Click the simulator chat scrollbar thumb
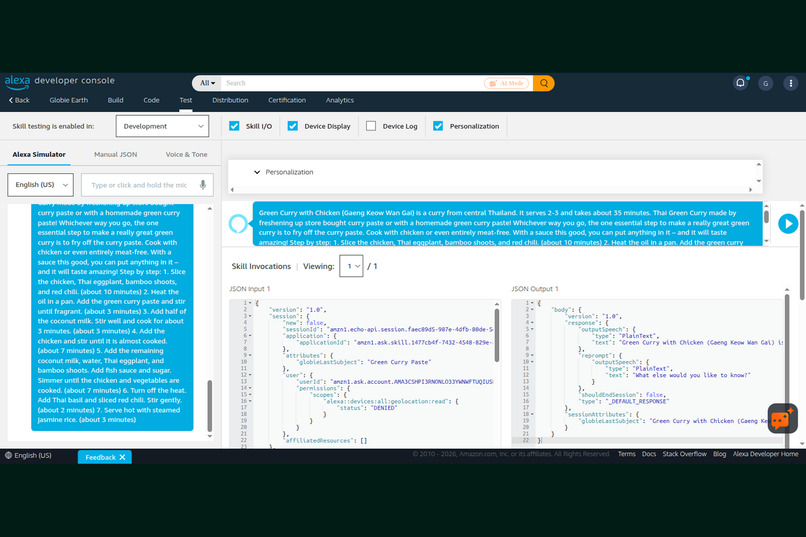The height and width of the screenshot is (537, 806). coord(209,406)
